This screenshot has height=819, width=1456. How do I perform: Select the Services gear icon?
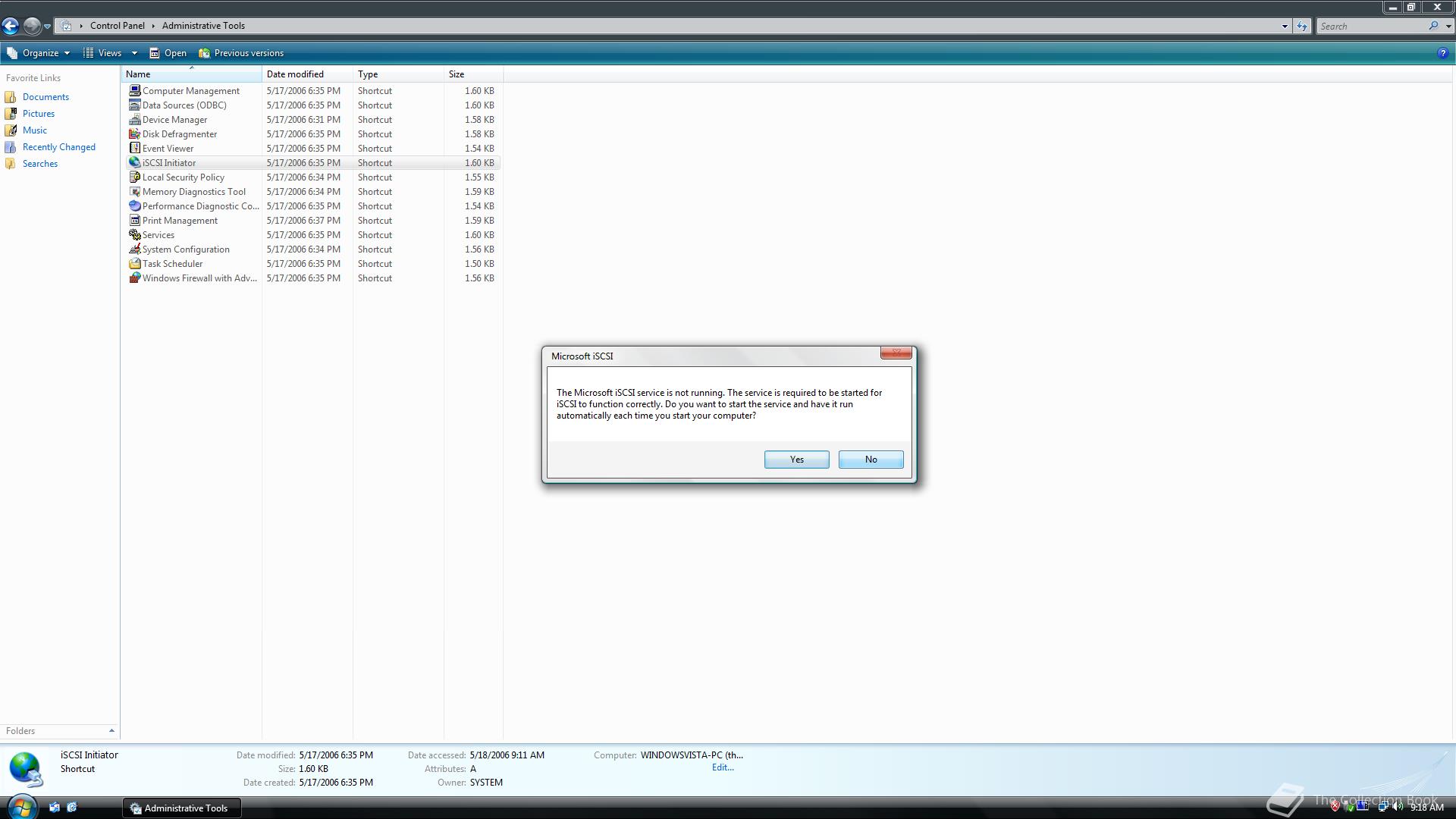coord(134,234)
